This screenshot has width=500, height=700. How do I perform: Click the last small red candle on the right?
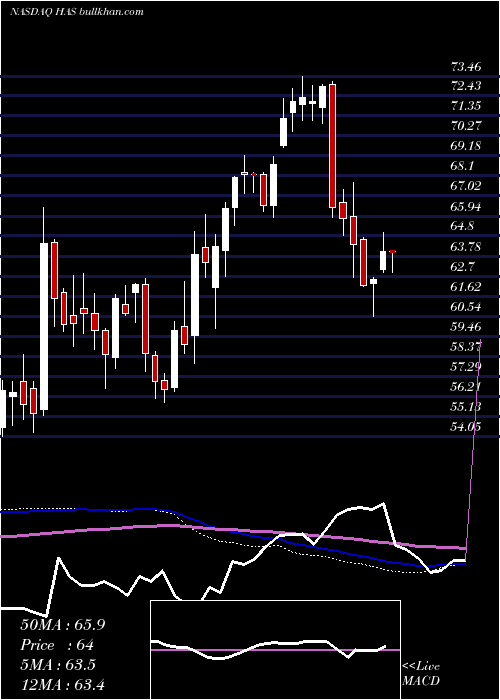point(392,252)
